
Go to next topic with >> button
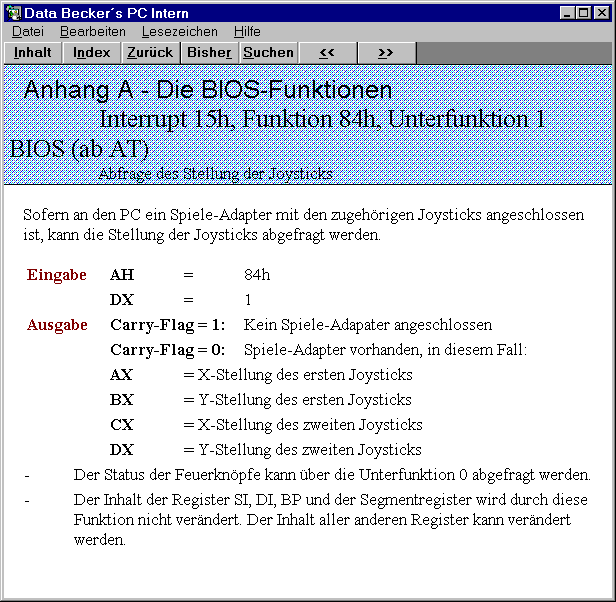click(386, 52)
